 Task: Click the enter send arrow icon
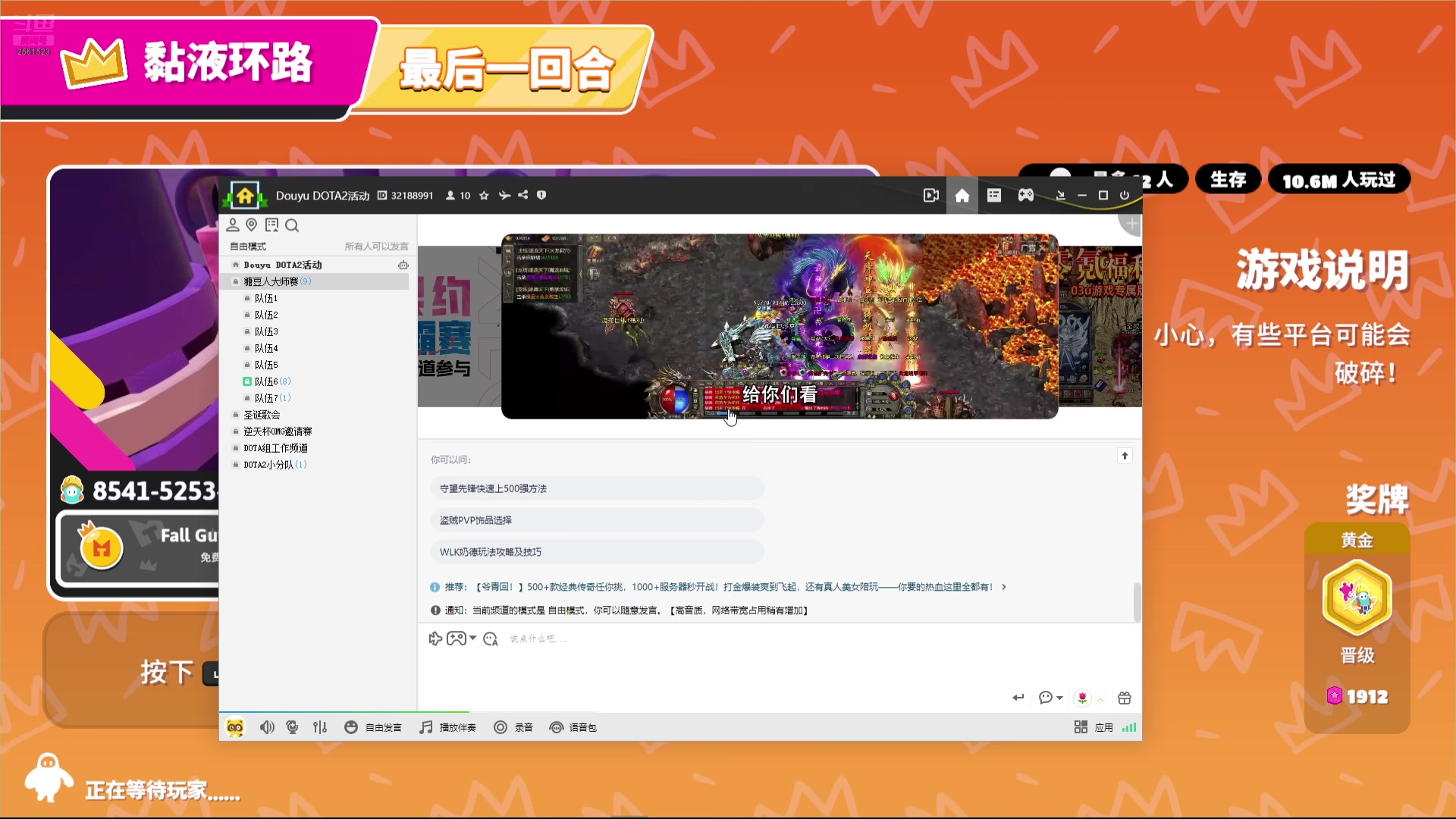coord(1018,698)
